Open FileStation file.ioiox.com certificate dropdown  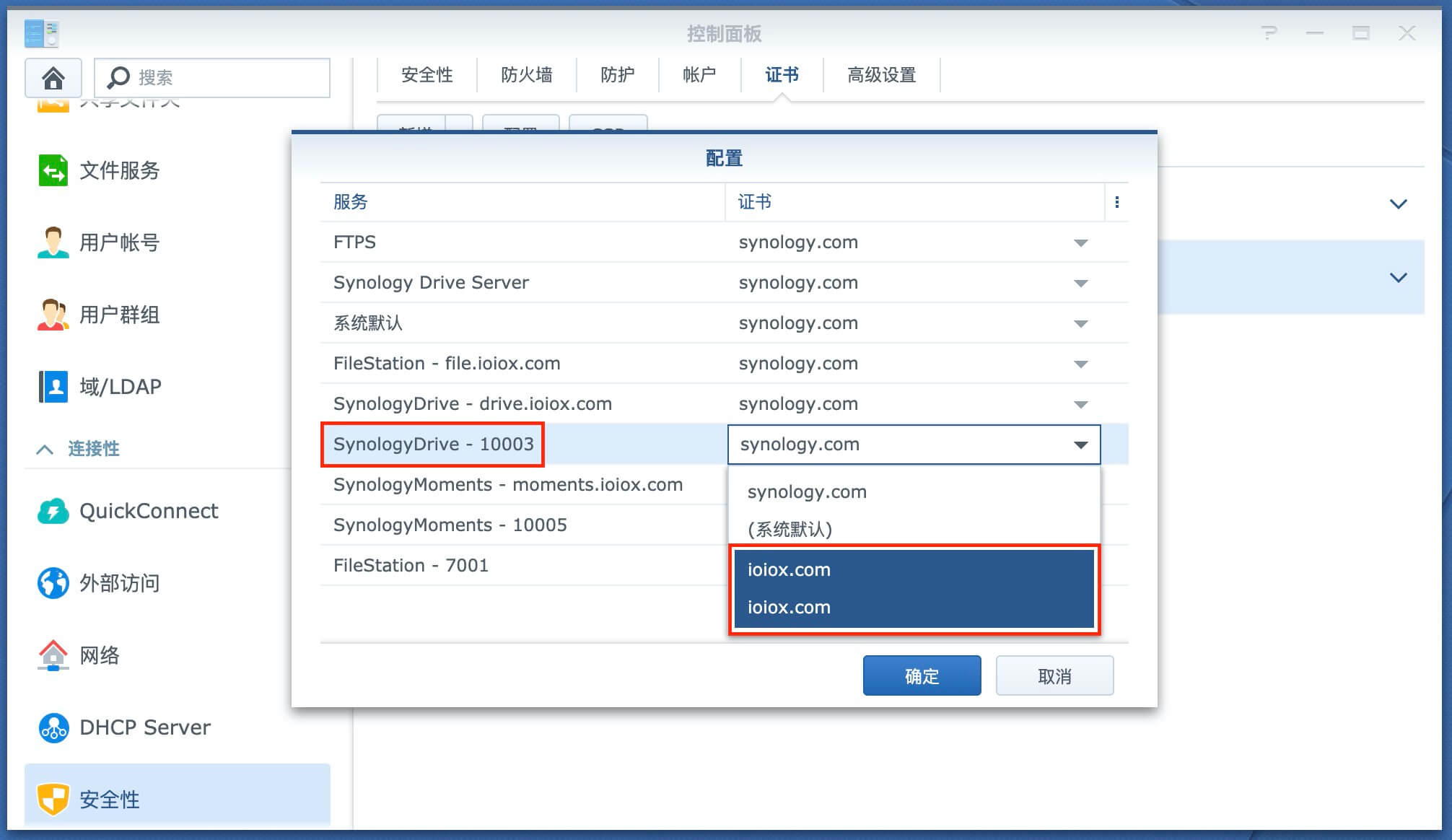tap(1080, 364)
